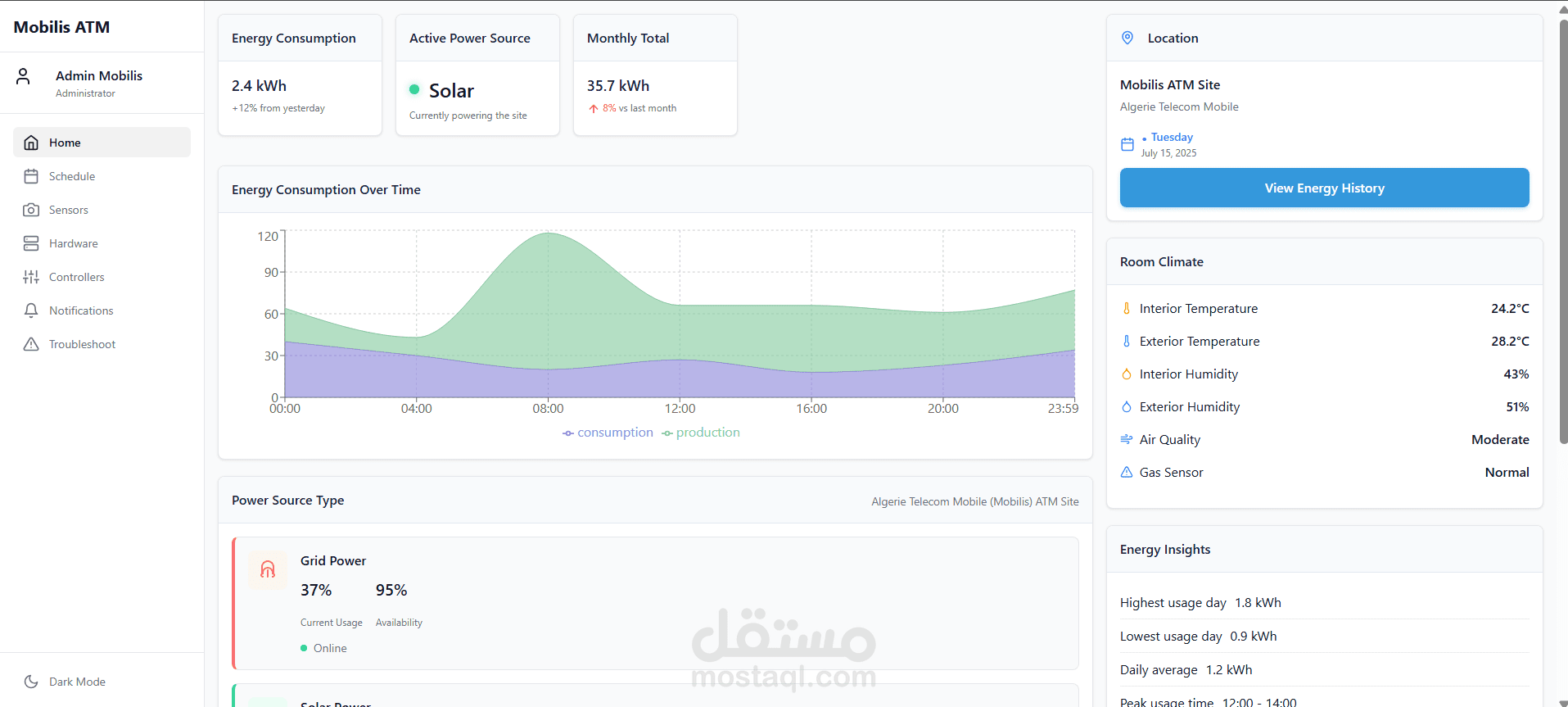Click the Energy Consumption Over Time heading
1568x707 pixels.
pyautogui.click(x=326, y=189)
